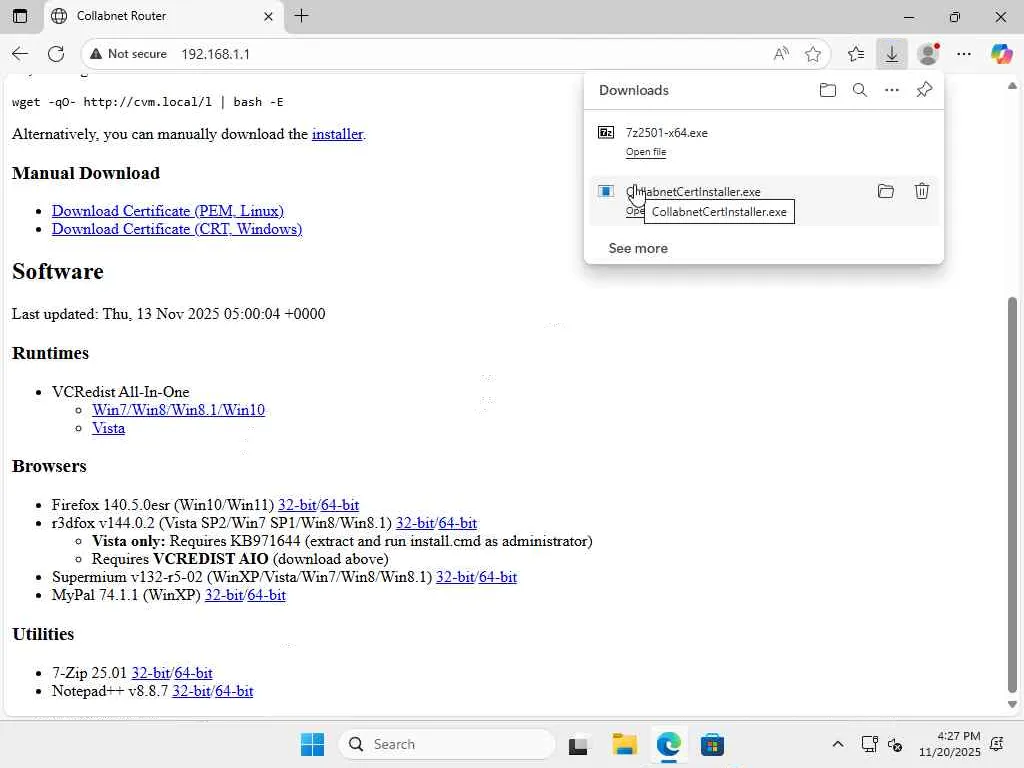1024x768 pixels.
Task: Download 7-Zip 25.01 32-bit
Action: (x=151, y=673)
